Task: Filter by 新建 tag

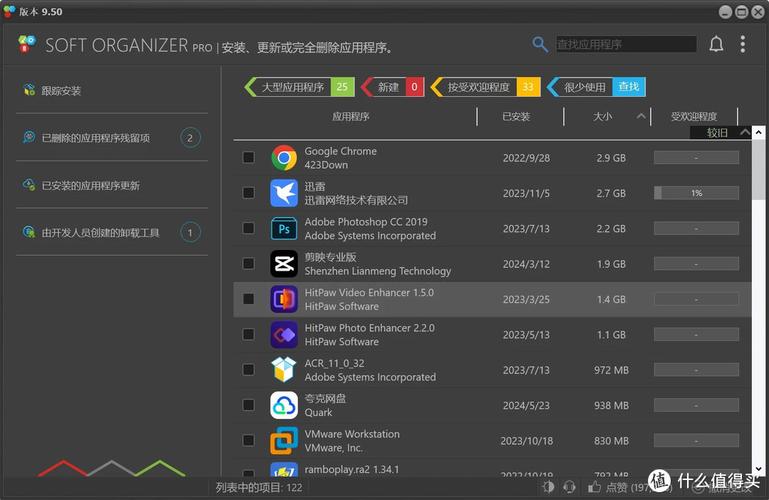Action: coord(392,87)
